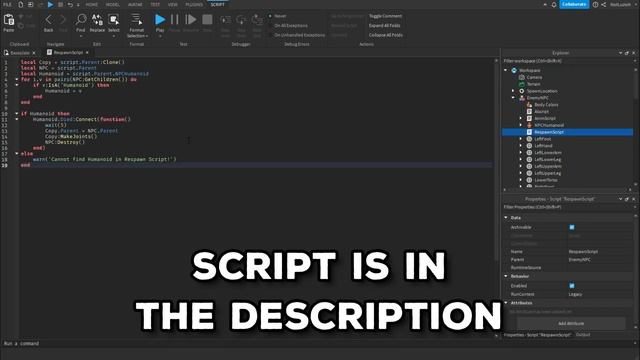Toggle the Enabled checkbox in Behavior

(572, 286)
